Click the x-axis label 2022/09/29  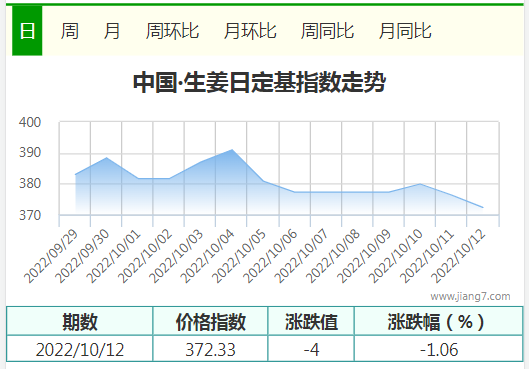pos(51,256)
